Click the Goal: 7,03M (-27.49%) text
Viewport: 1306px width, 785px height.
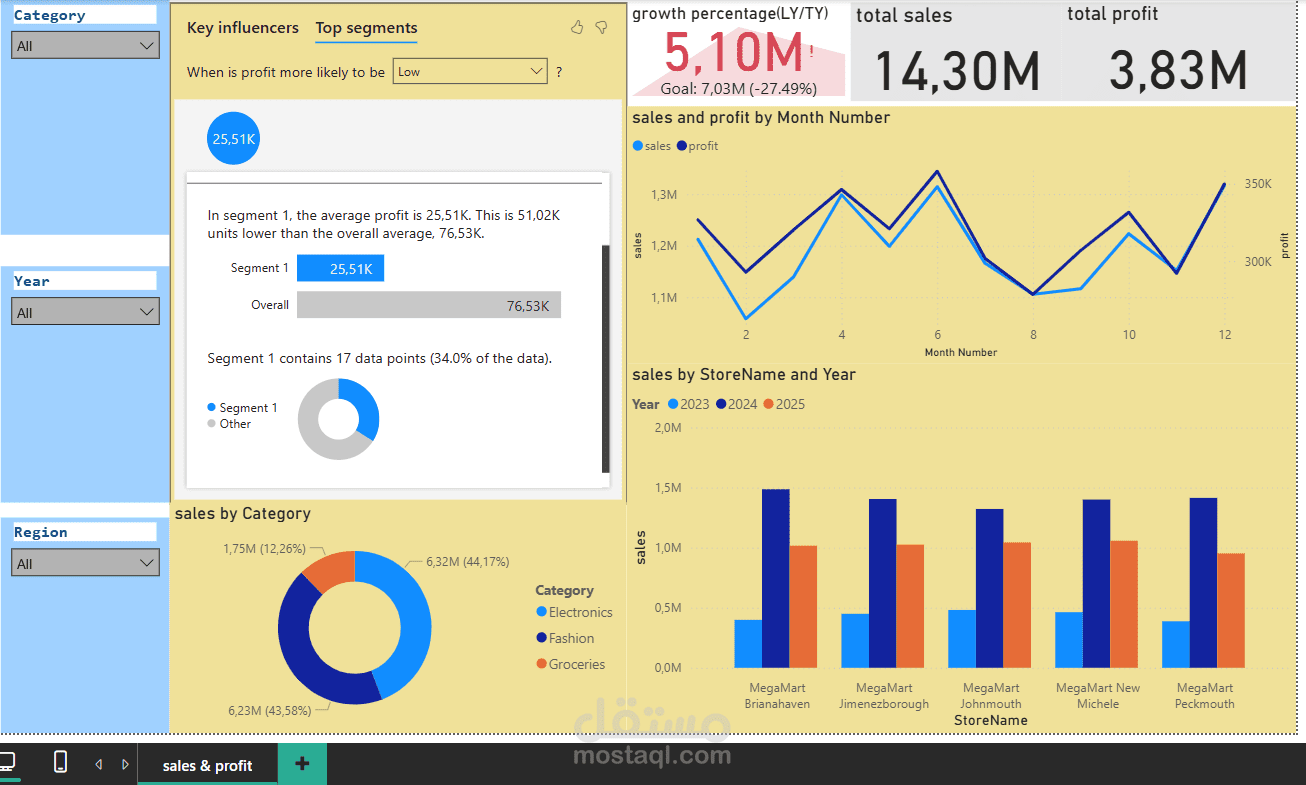739,88
